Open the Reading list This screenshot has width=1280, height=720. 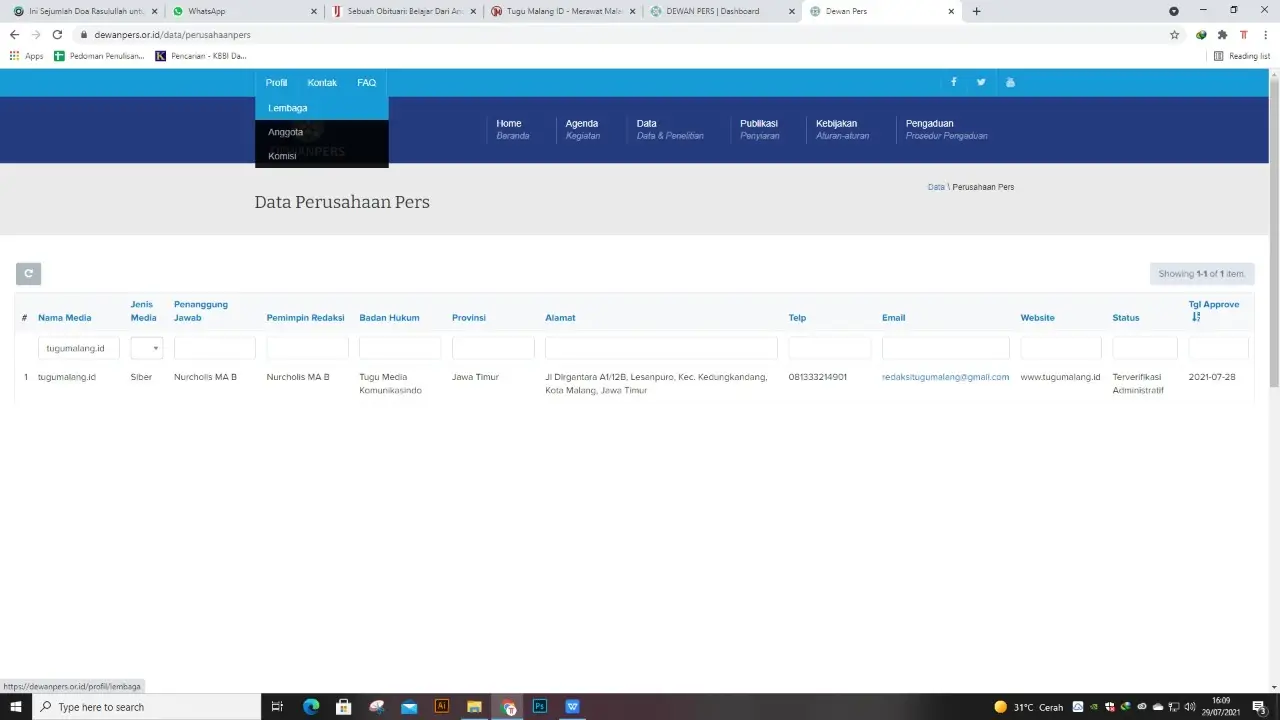[x=1241, y=56]
